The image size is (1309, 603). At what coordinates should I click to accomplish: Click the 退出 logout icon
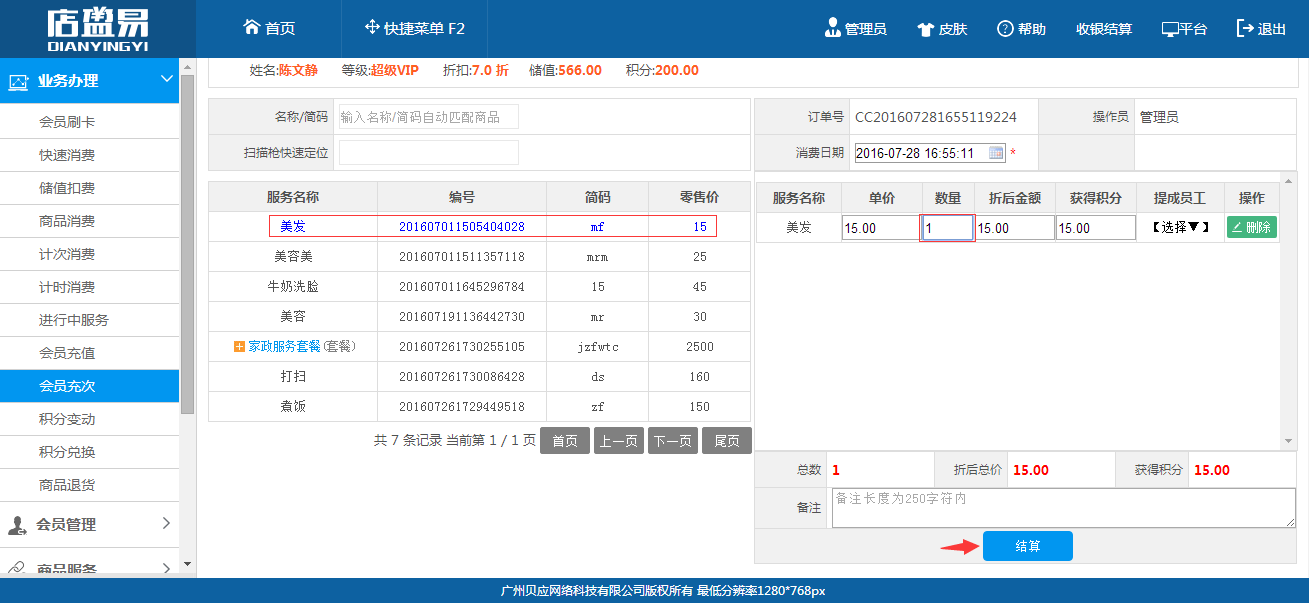tap(1245, 28)
